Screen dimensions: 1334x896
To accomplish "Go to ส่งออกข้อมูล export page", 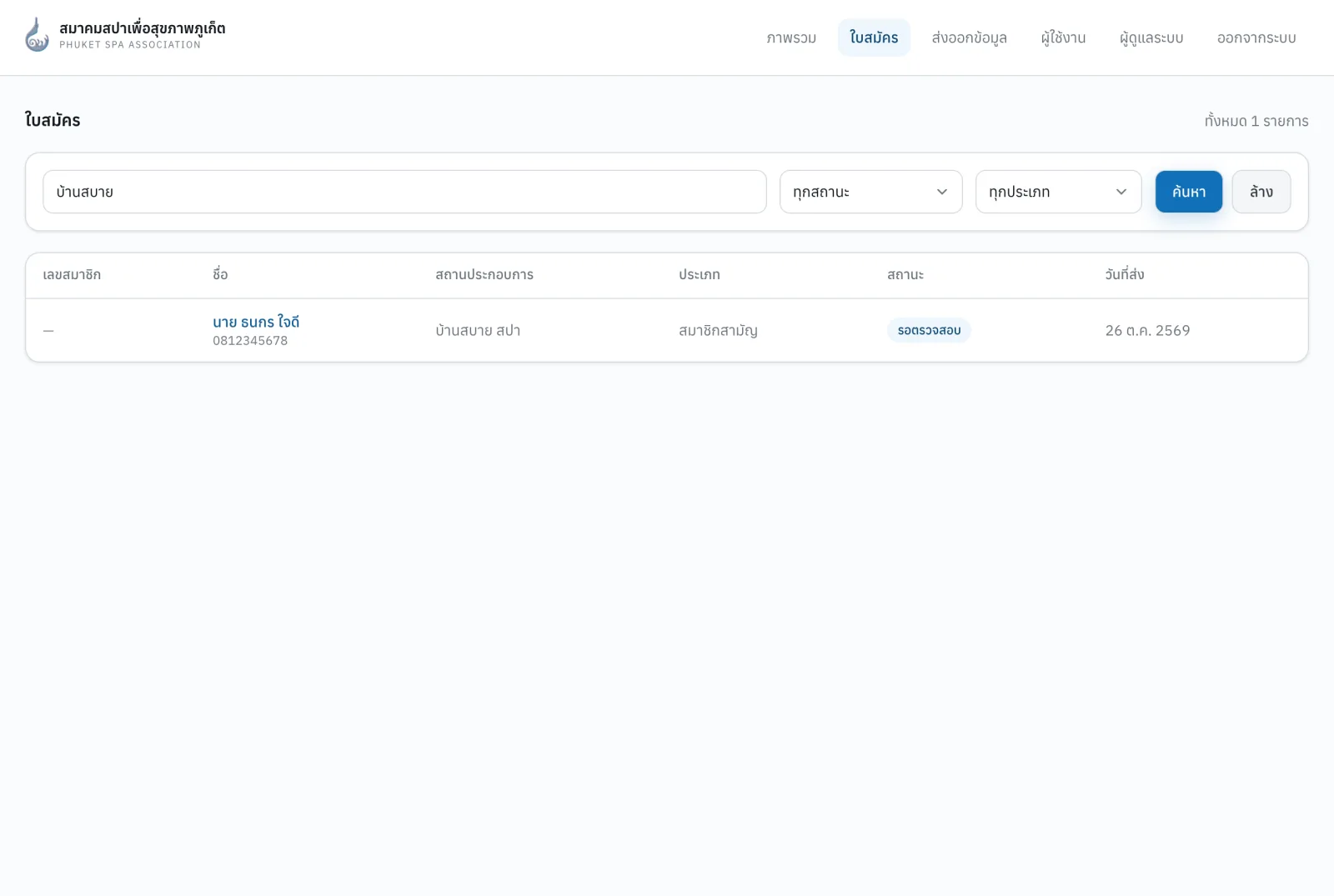I will [x=969, y=38].
